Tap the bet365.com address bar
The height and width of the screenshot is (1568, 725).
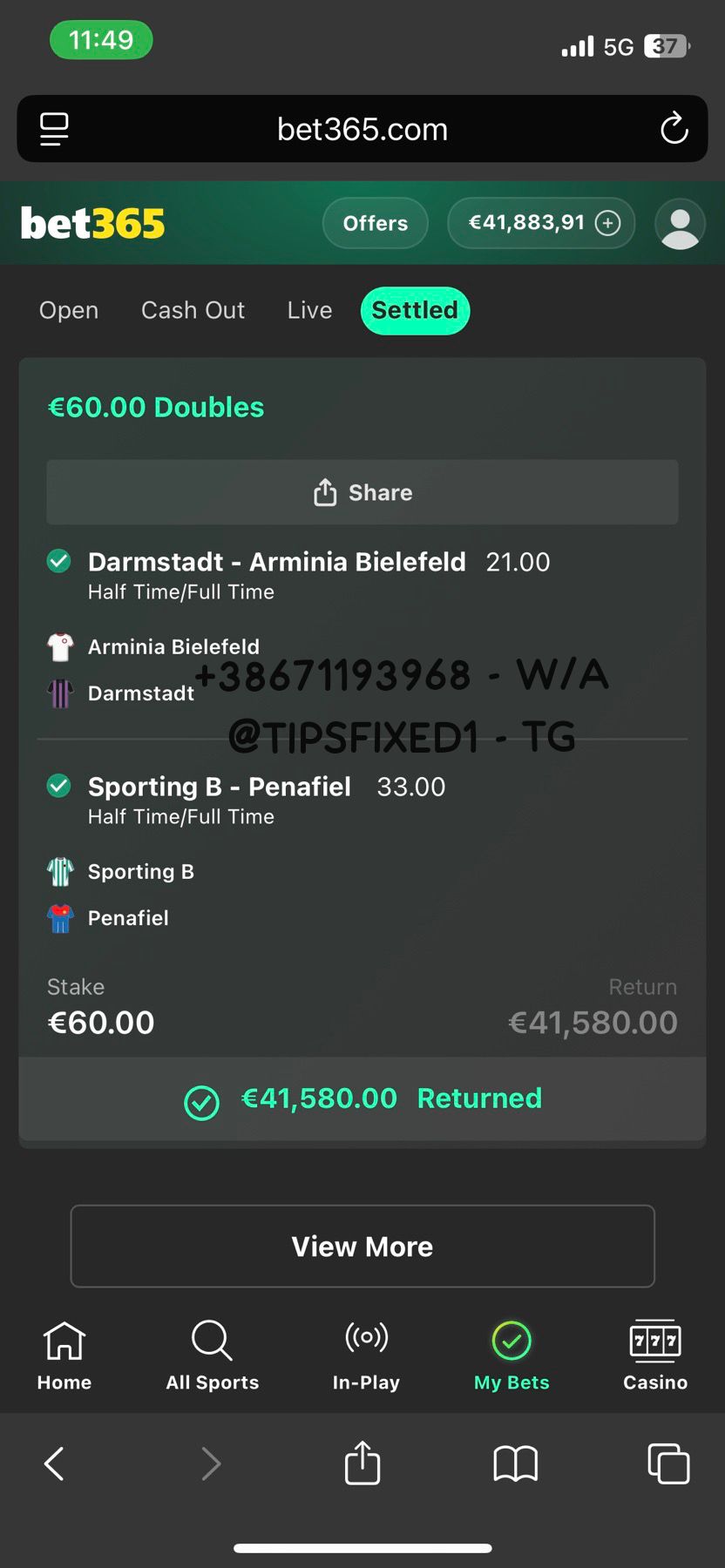(x=362, y=129)
